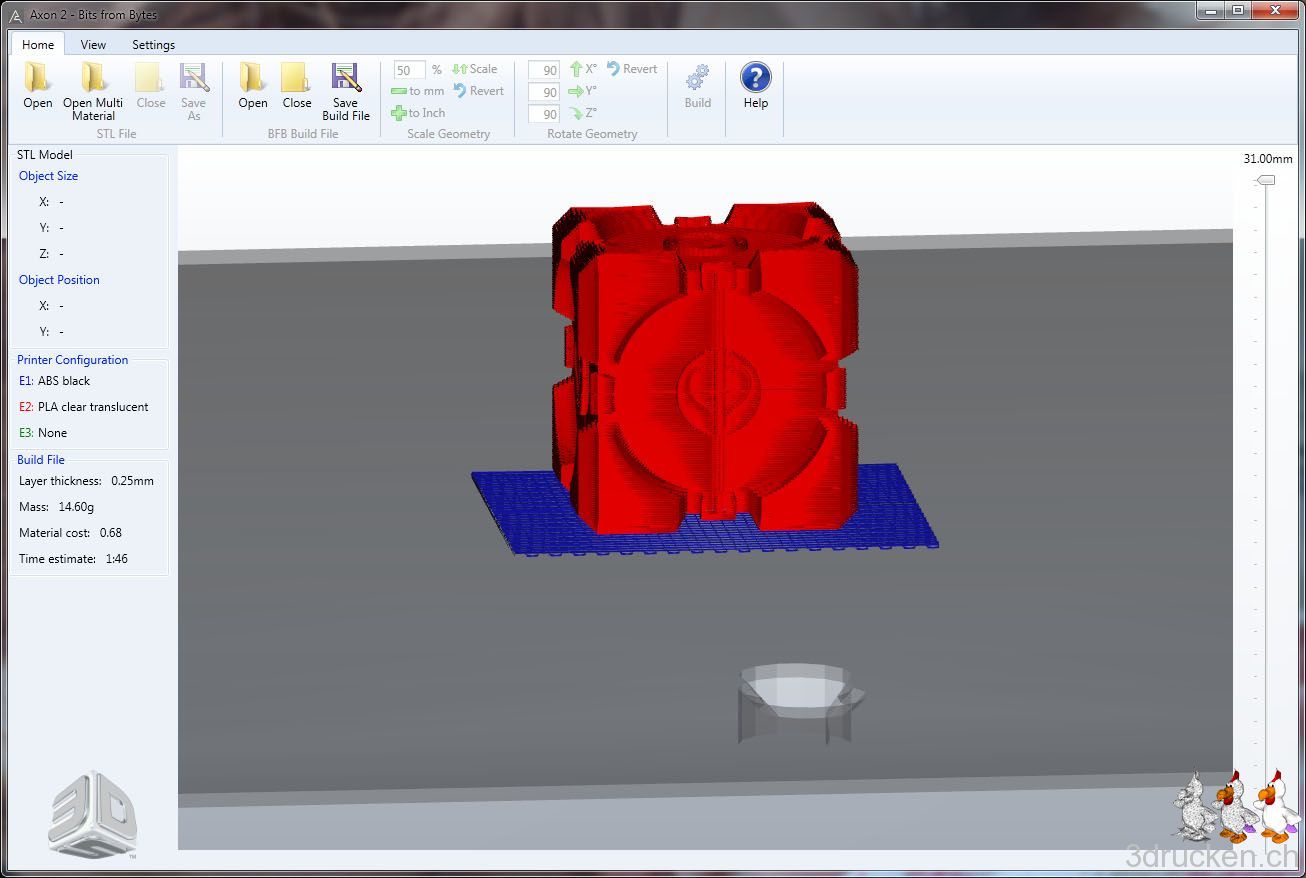Click the Mass 14.60g value
This screenshot has height=878, width=1306.
[76, 507]
